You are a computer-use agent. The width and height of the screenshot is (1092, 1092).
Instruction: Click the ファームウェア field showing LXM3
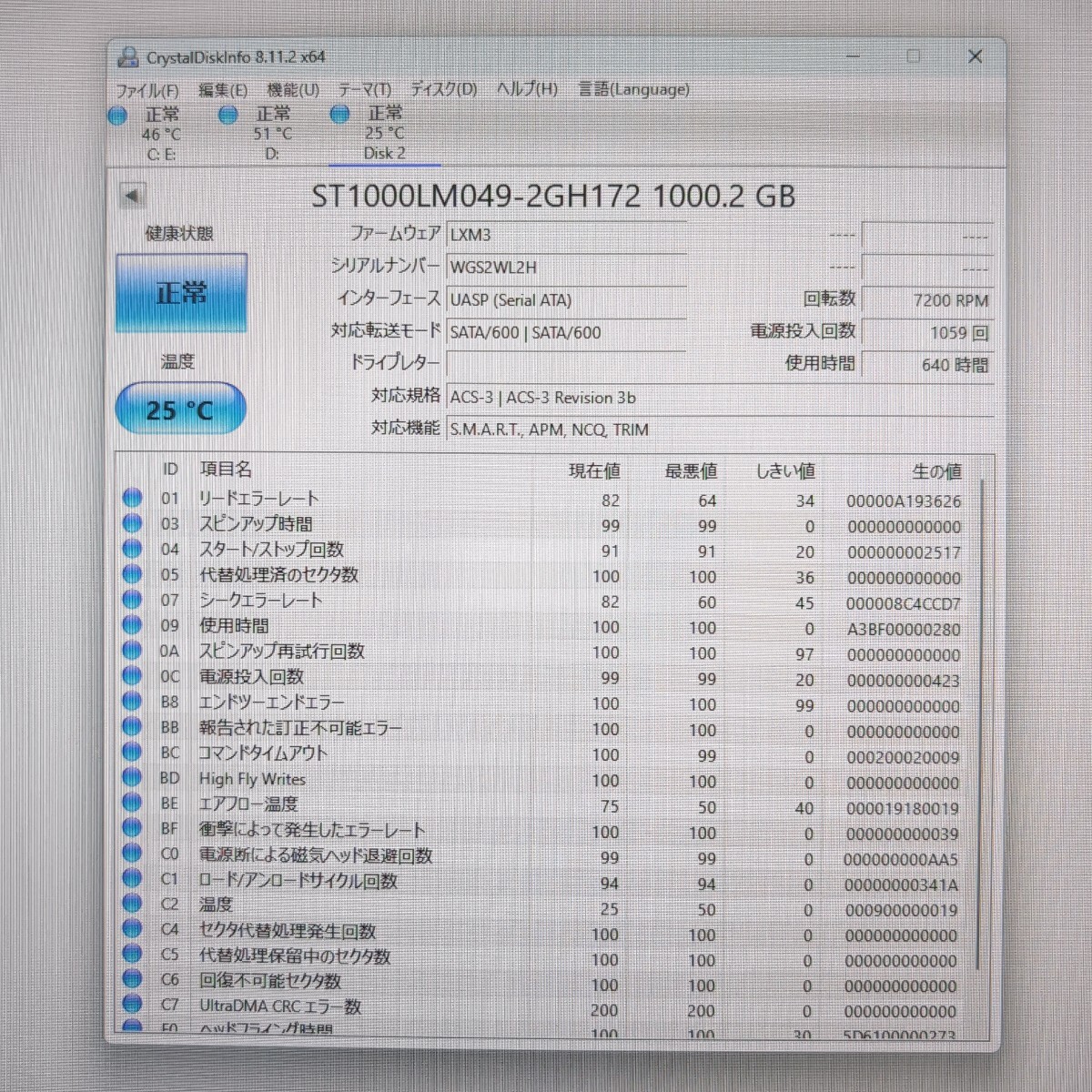(x=566, y=234)
